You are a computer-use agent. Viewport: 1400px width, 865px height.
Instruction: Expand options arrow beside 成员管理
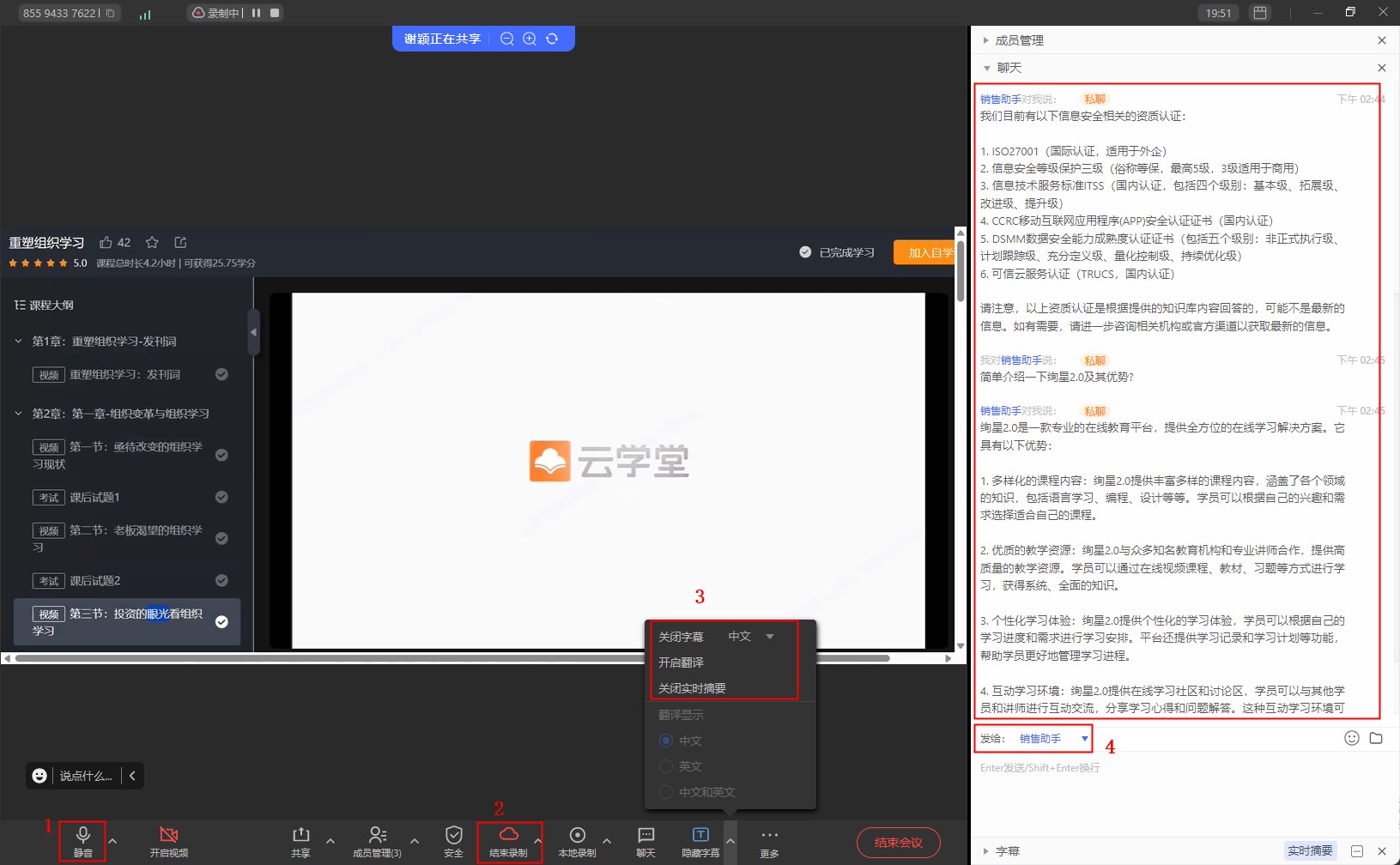pos(415,841)
